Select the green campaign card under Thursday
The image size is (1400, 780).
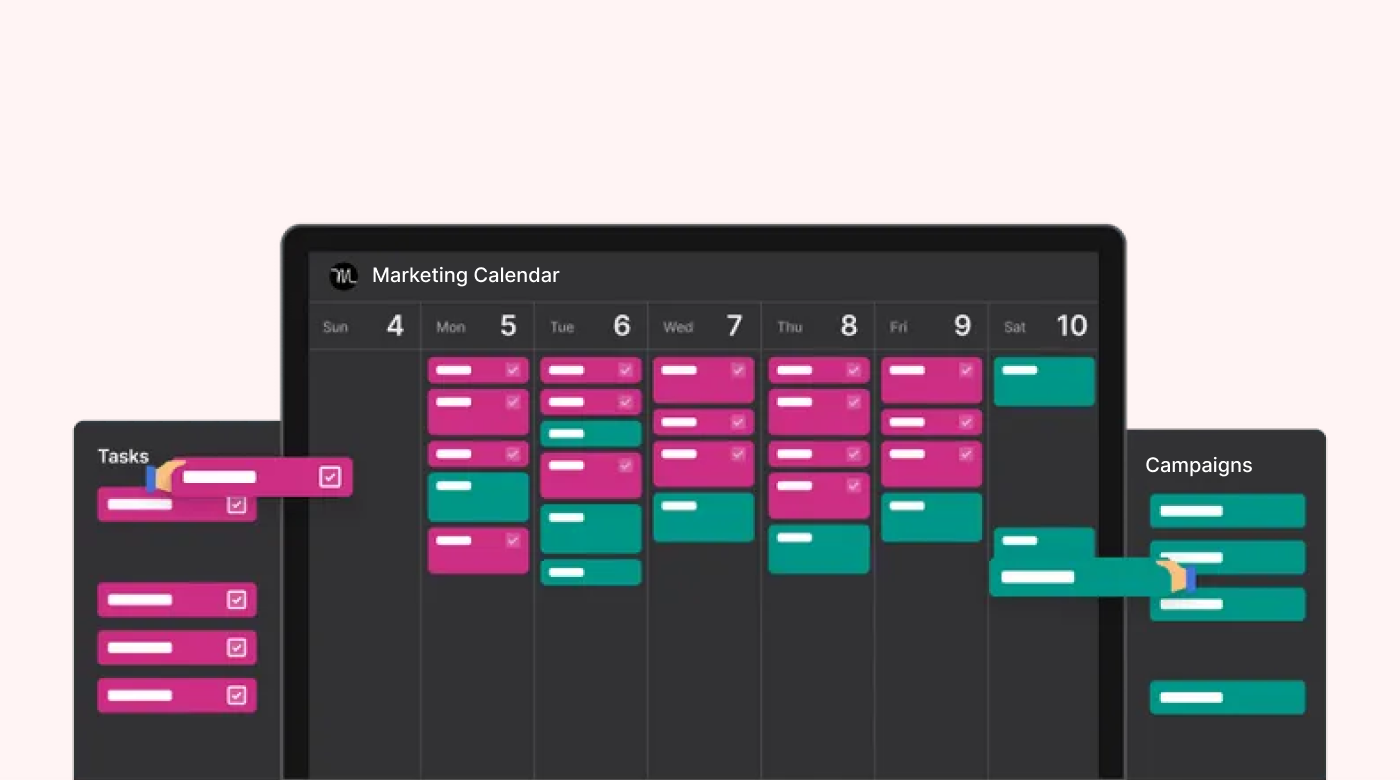pos(818,549)
